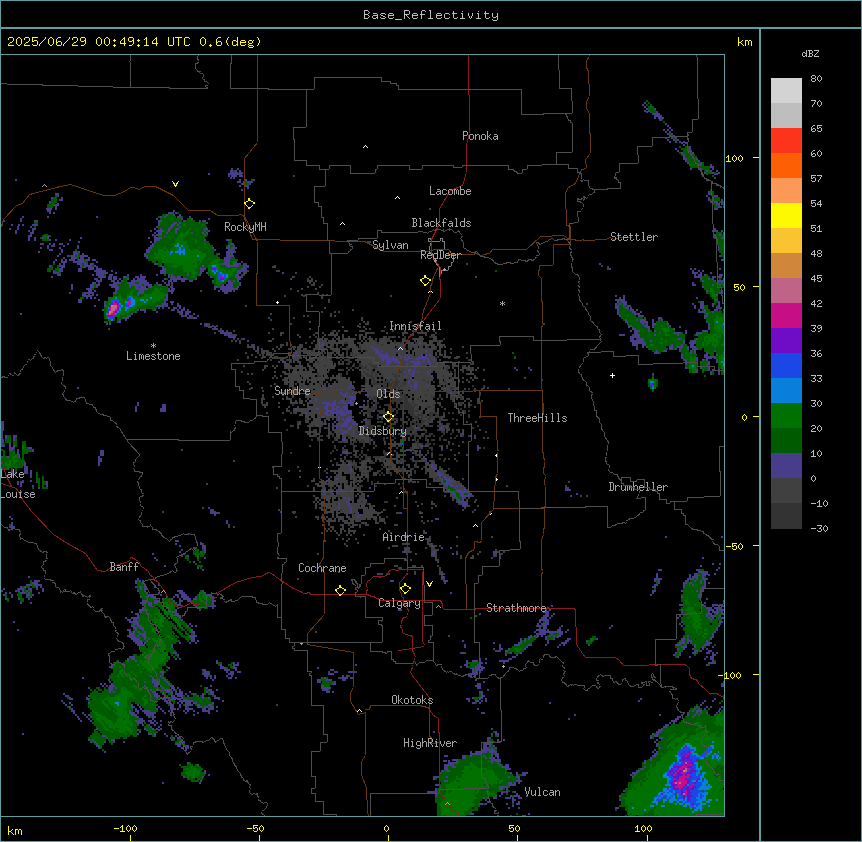The image size is (862, 842).
Task: Select the purple 36-39 dBZ legend swatch
Action: click(x=786, y=341)
